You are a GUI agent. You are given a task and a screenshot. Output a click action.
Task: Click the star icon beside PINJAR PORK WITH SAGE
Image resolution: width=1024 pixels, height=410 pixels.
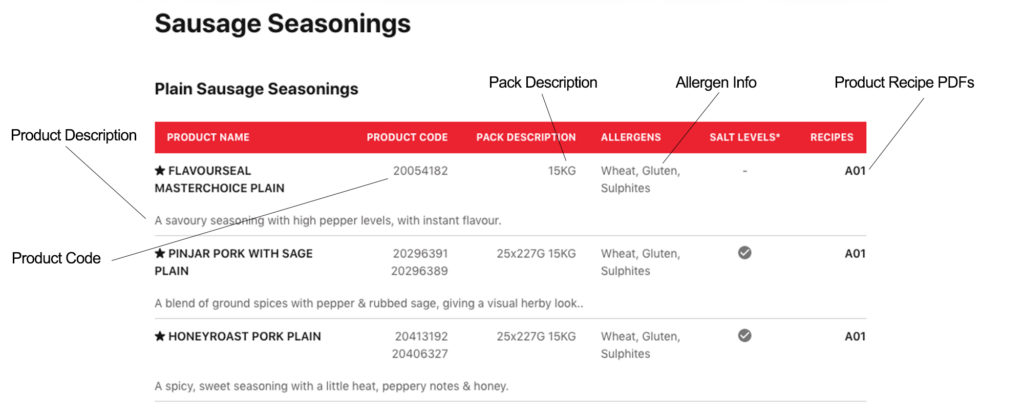[160, 253]
